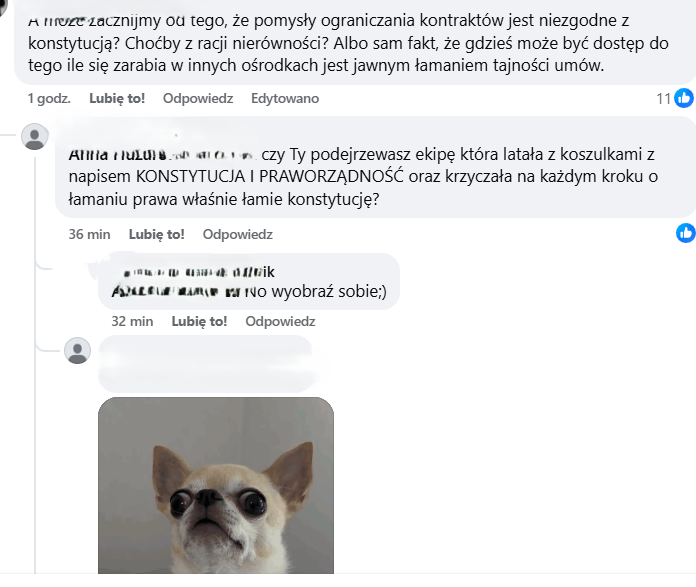Click Odpowiedz under the 32 min reply
The width and height of the screenshot is (696, 587).
click(280, 321)
